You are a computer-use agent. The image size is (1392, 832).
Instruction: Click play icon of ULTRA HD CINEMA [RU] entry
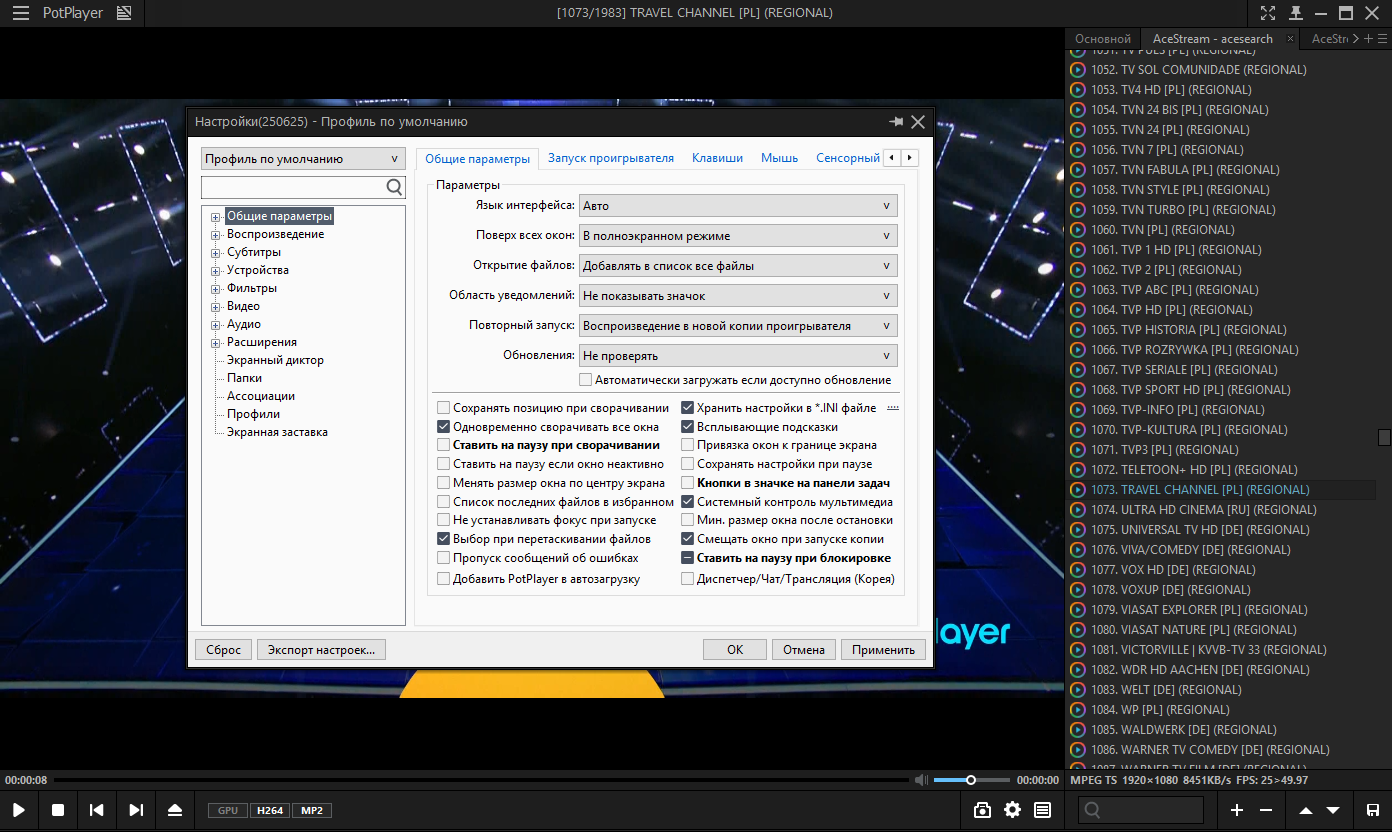[x=1077, y=510]
